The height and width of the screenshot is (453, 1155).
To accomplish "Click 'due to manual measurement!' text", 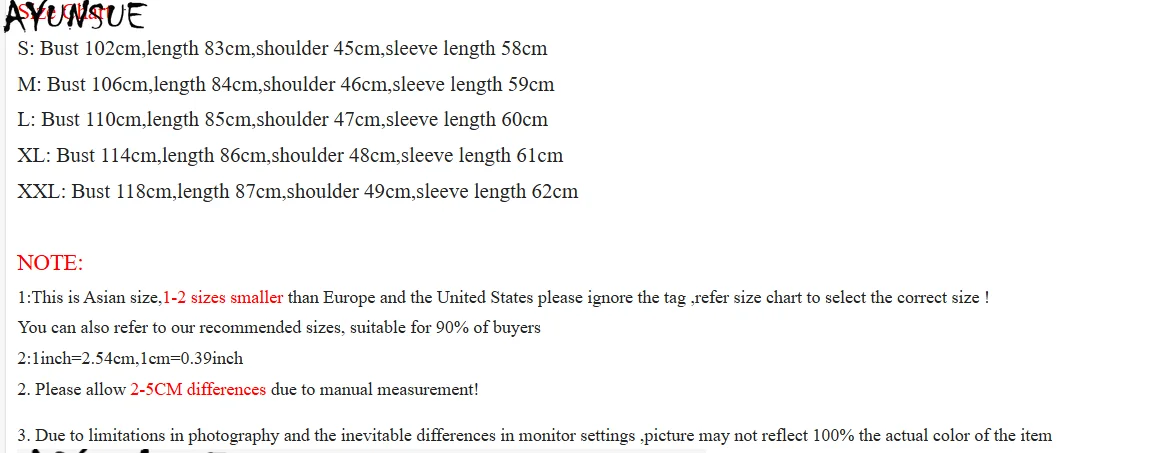I will point(375,390).
